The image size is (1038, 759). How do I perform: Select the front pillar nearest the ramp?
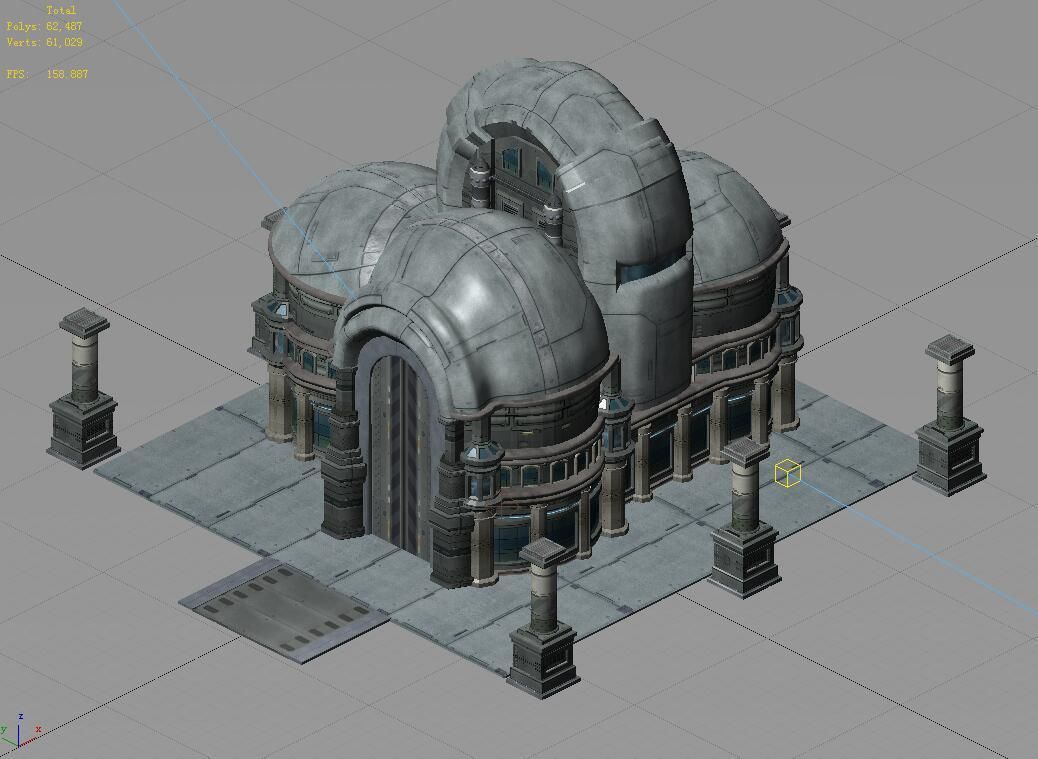pyautogui.click(x=543, y=617)
